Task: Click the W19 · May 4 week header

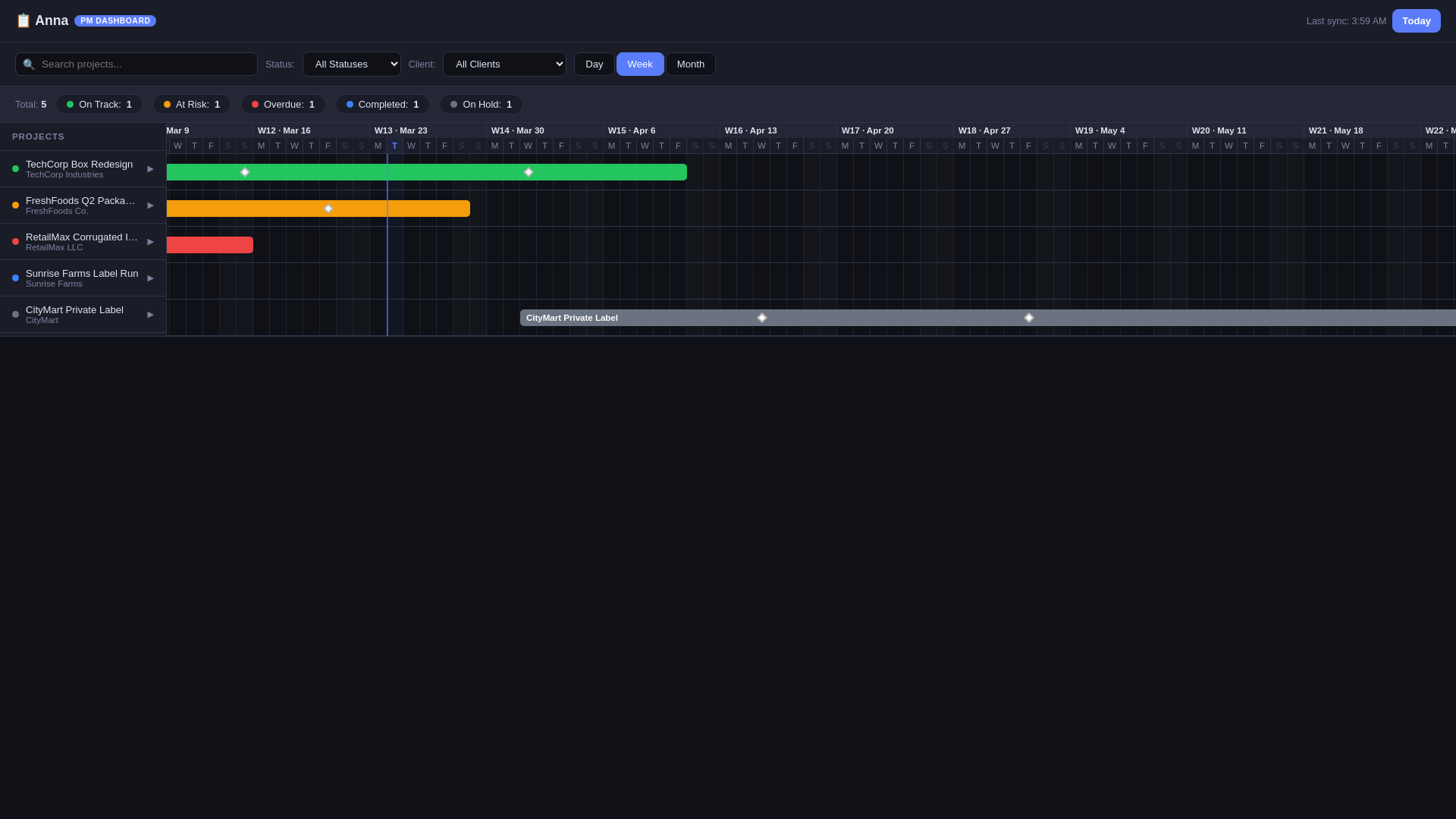Action: pos(1129,130)
